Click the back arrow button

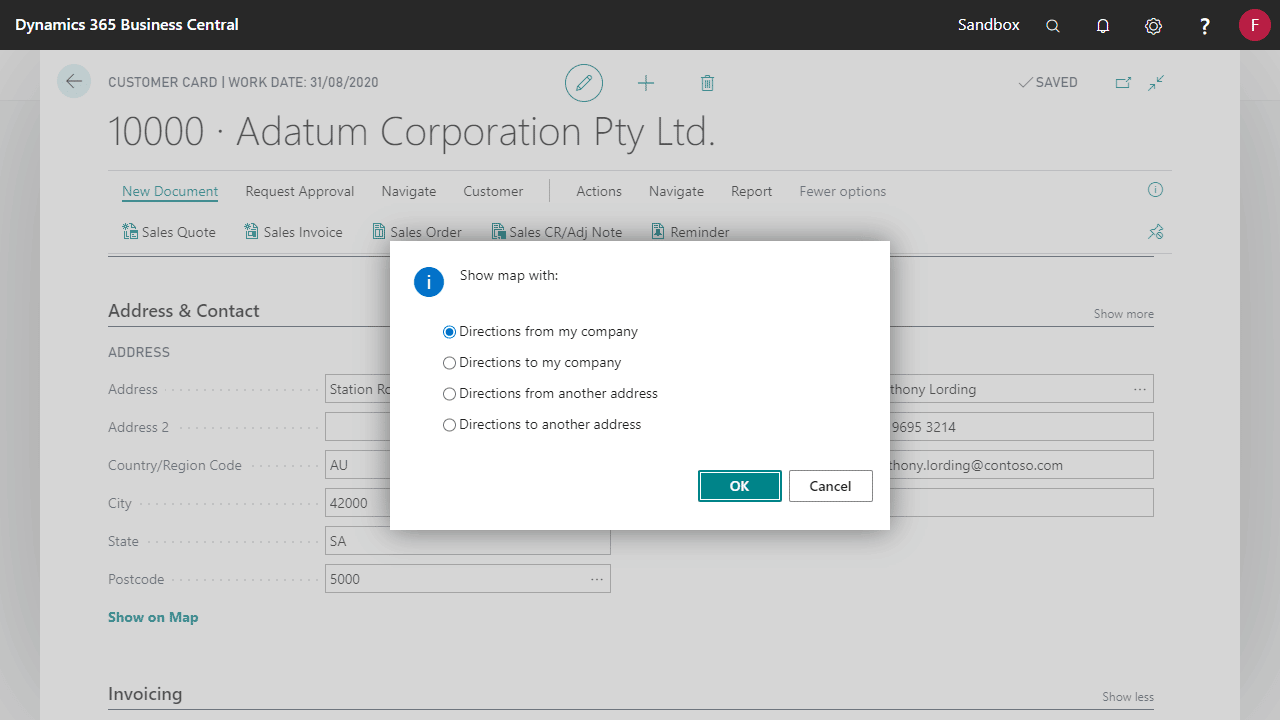74,81
